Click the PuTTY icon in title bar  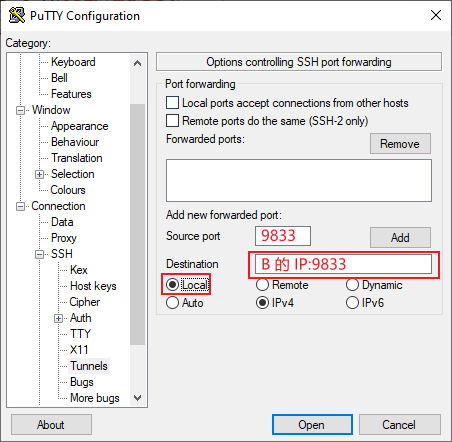tap(17, 15)
